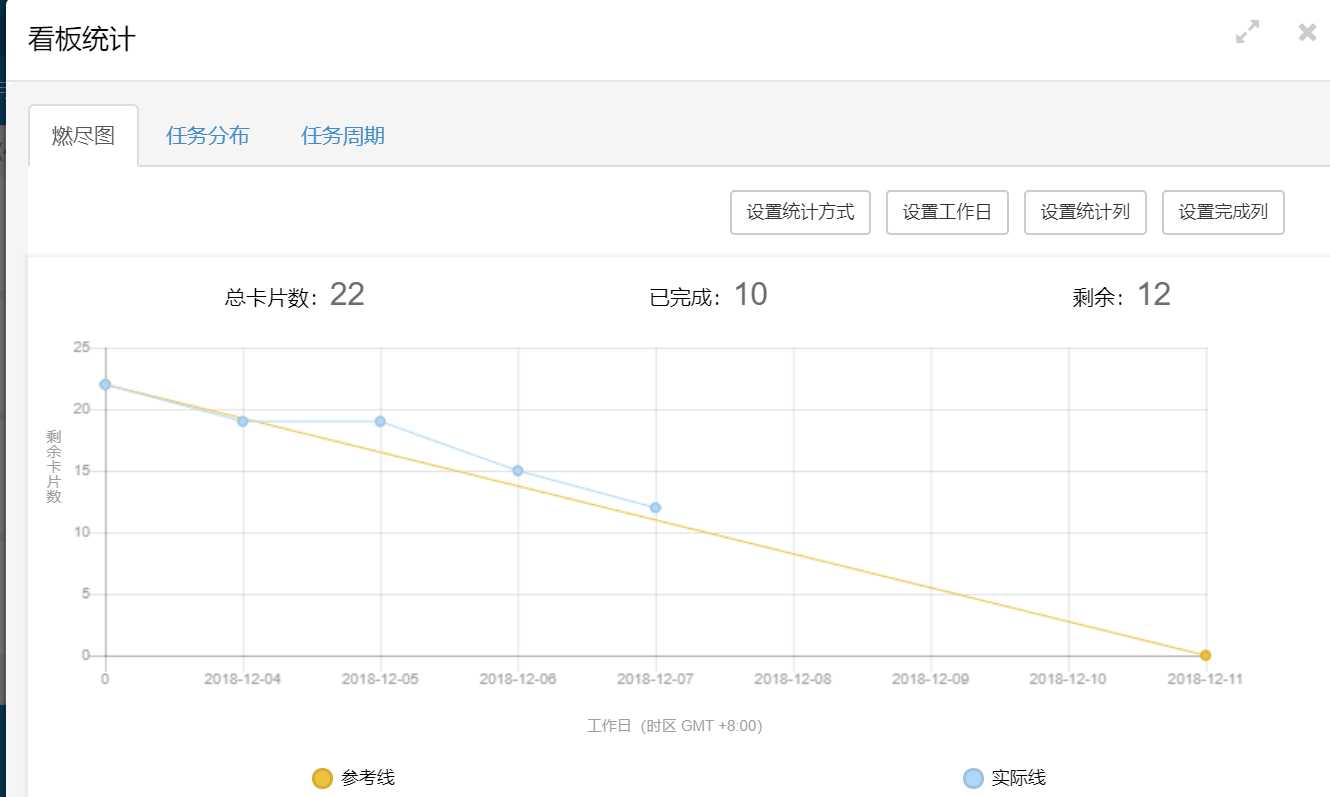Switch to the 燃尽图 tab
Image resolution: width=1330 pixels, height=797 pixels.
coord(83,136)
